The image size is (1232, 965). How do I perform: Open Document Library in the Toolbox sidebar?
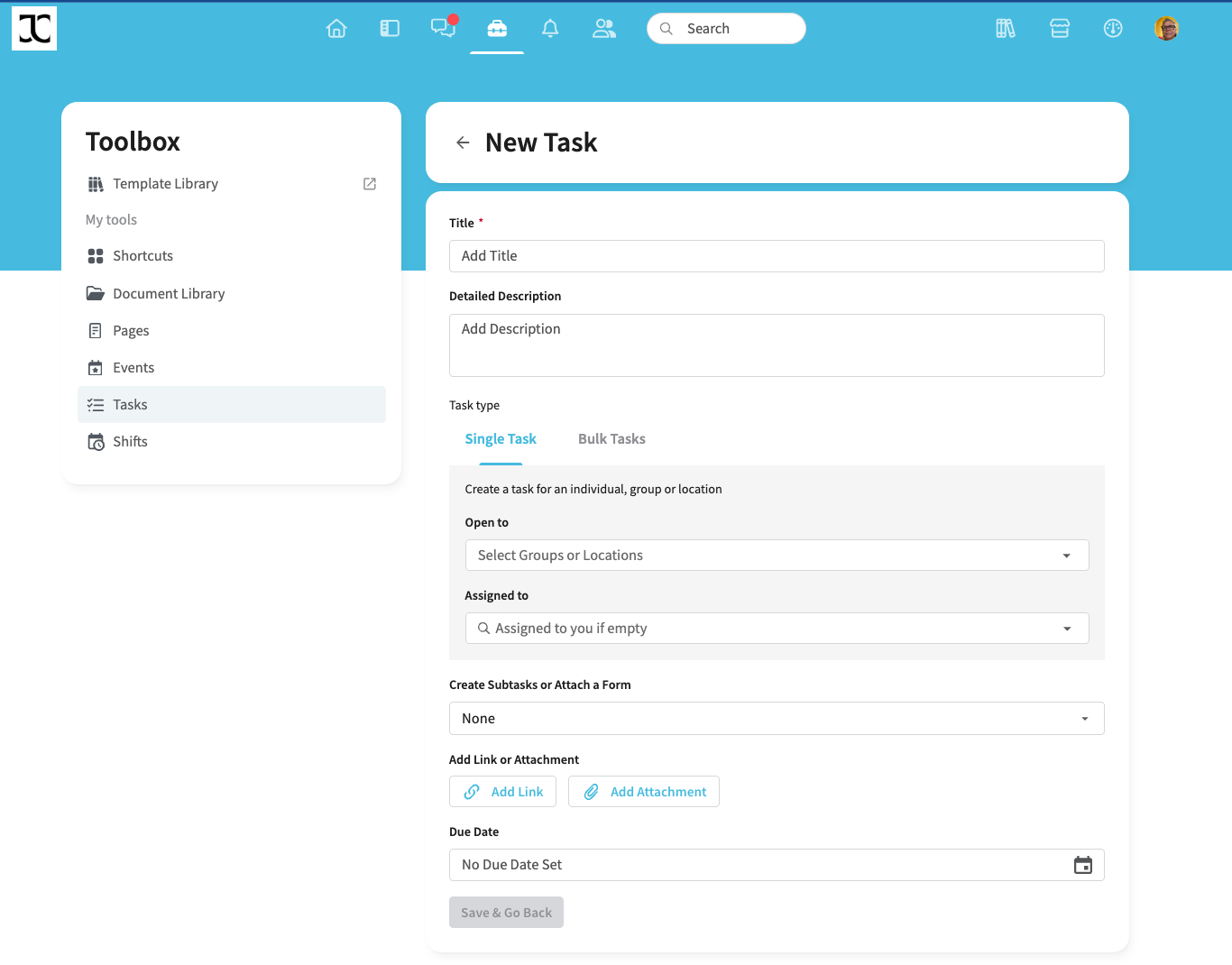pos(169,294)
